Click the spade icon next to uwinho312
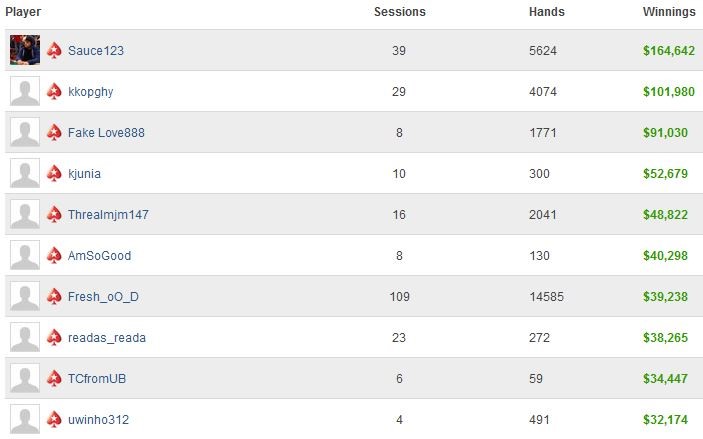 click(54, 419)
